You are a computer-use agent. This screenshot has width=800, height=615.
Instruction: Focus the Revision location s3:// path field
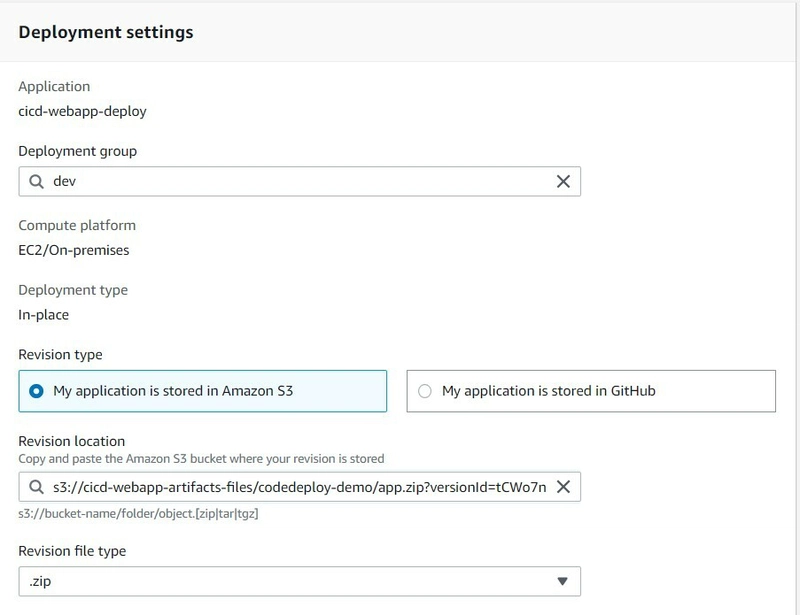point(299,487)
